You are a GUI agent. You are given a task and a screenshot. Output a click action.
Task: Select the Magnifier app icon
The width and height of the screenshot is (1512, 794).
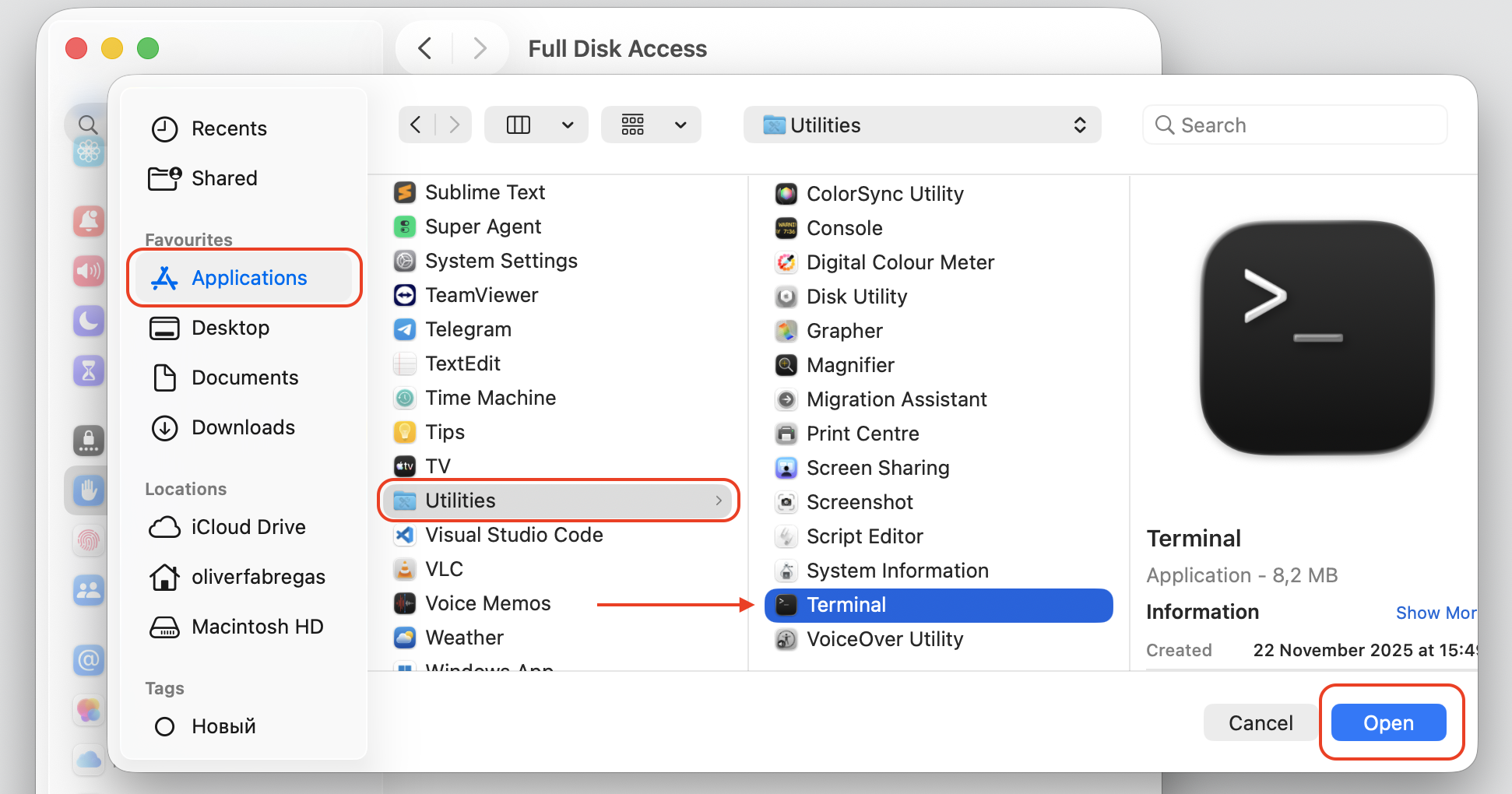(x=786, y=365)
